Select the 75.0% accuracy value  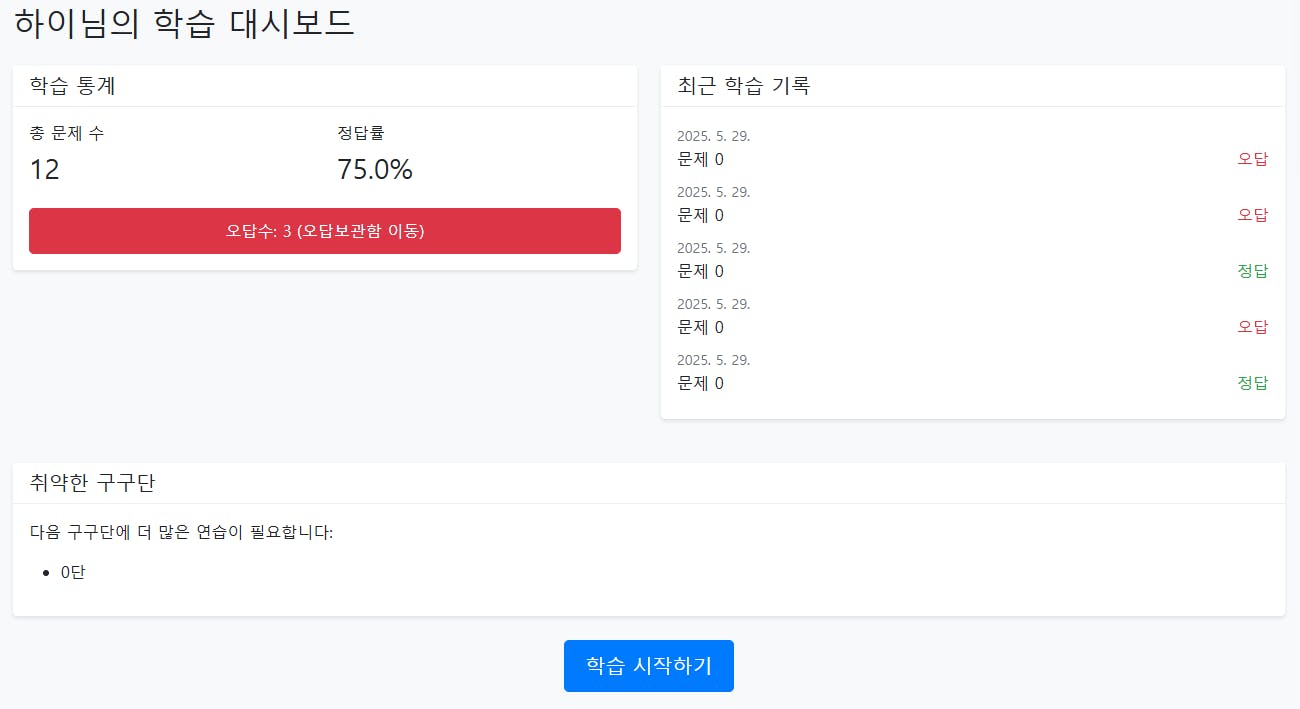tap(375, 170)
